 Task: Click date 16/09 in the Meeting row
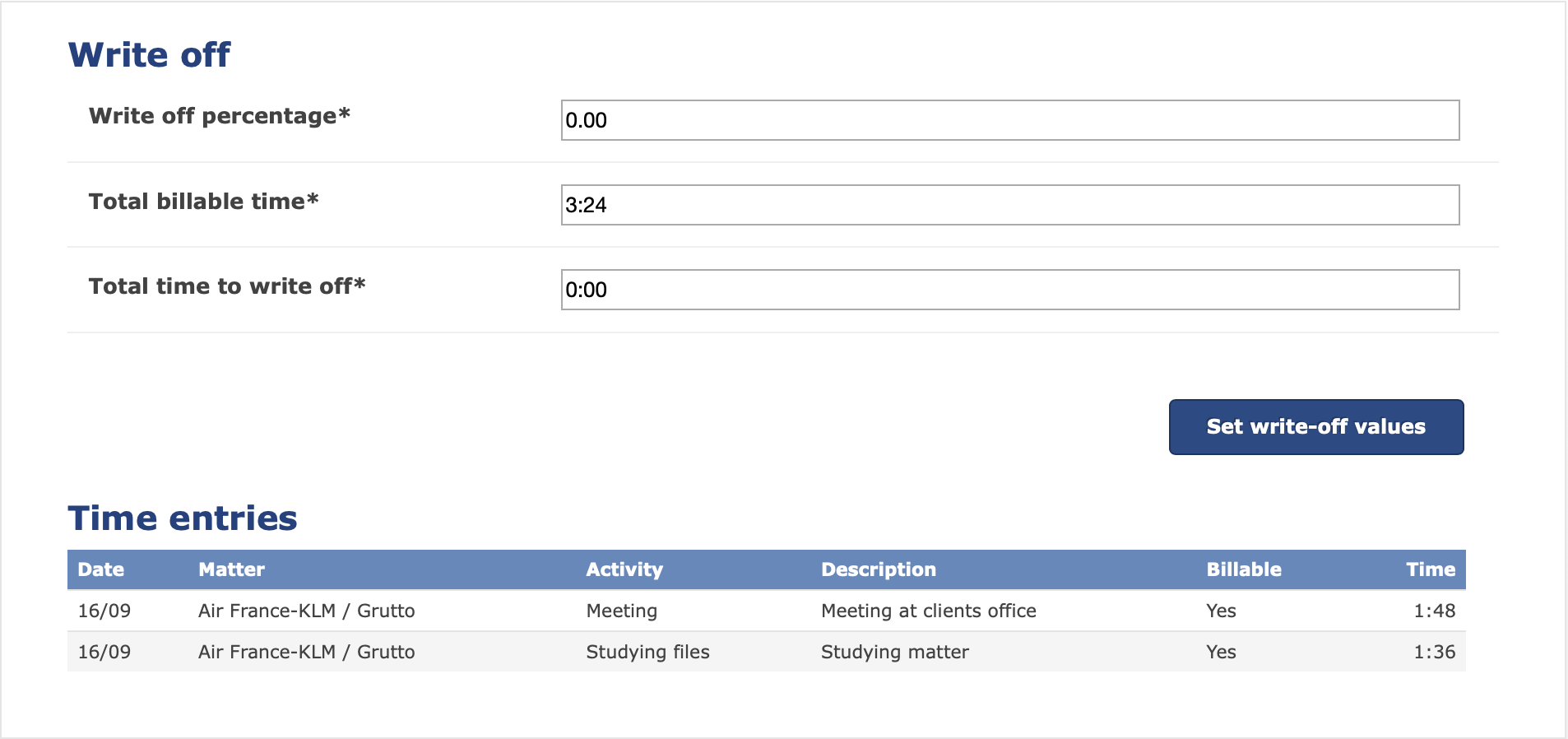104,611
